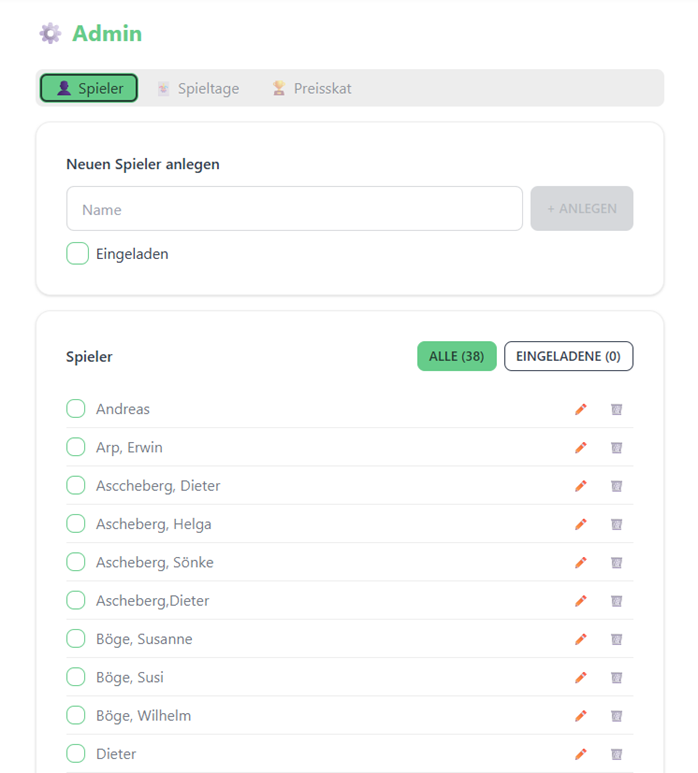Edit Ascheberg, Sönke entry pencil icon
698x773 pixels.
click(x=581, y=562)
